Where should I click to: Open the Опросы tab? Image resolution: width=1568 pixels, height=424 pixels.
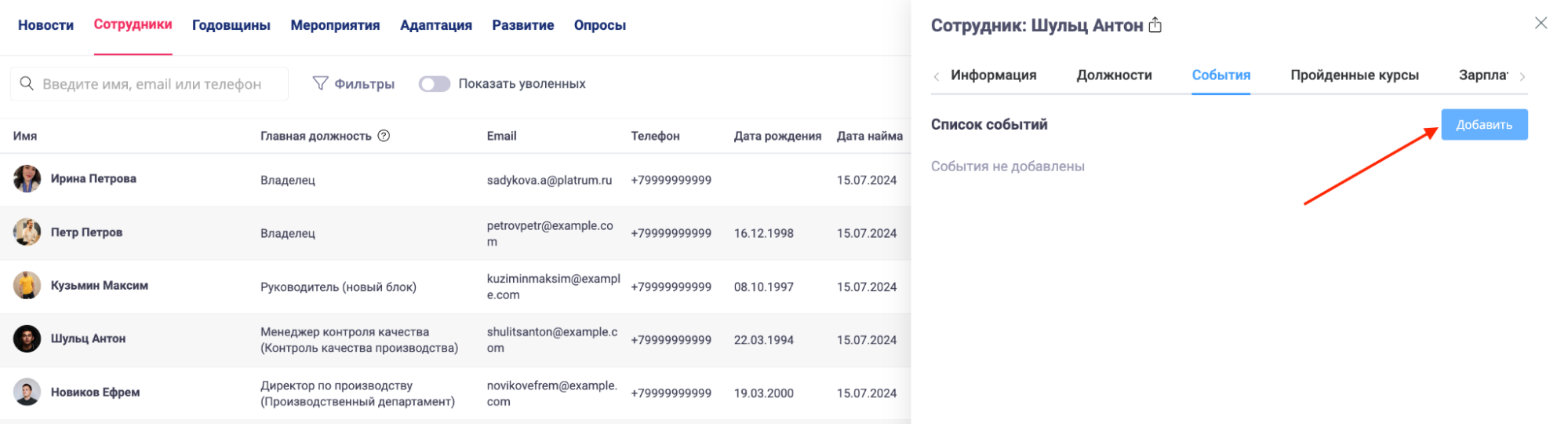pos(600,25)
